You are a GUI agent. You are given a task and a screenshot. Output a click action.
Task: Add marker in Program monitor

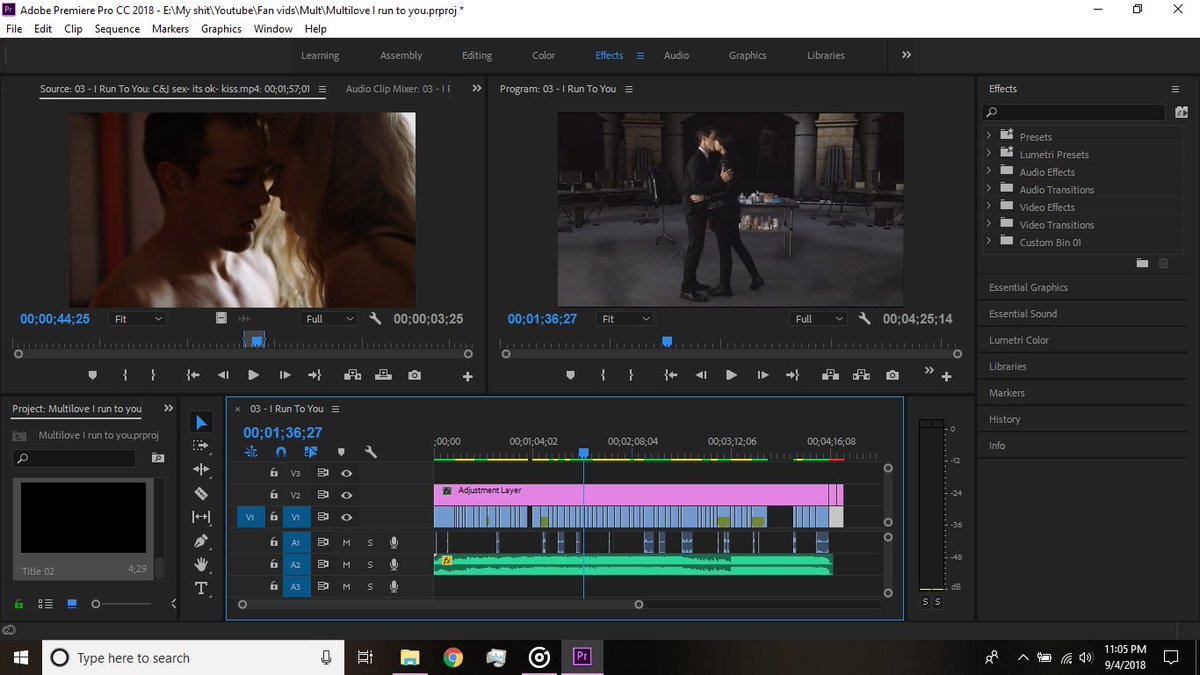point(570,375)
